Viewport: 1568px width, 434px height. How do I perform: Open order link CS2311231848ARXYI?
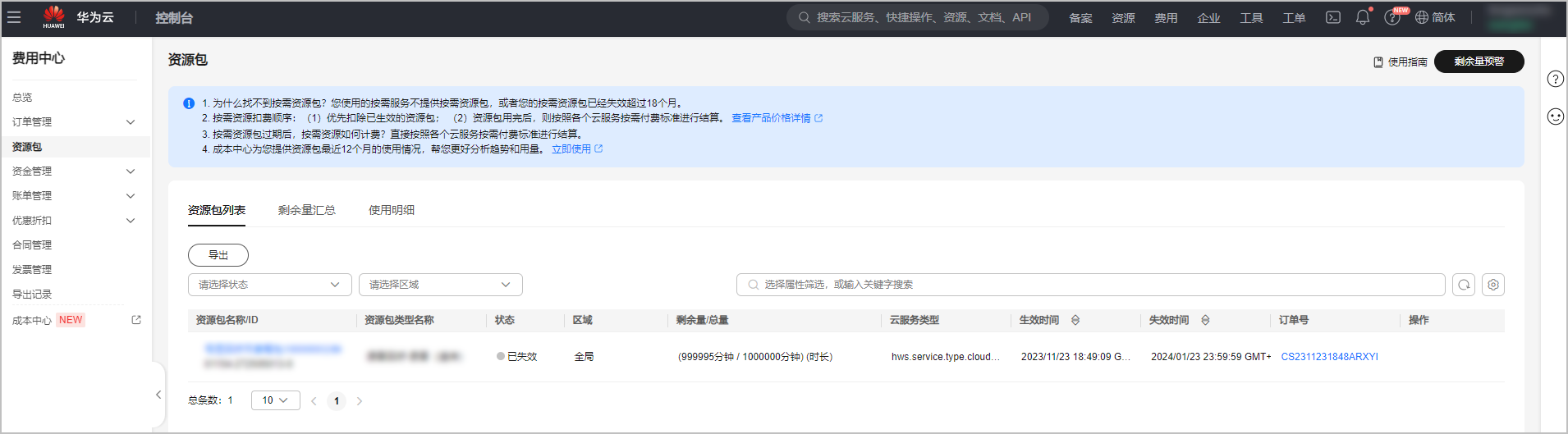click(x=1329, y=357)
